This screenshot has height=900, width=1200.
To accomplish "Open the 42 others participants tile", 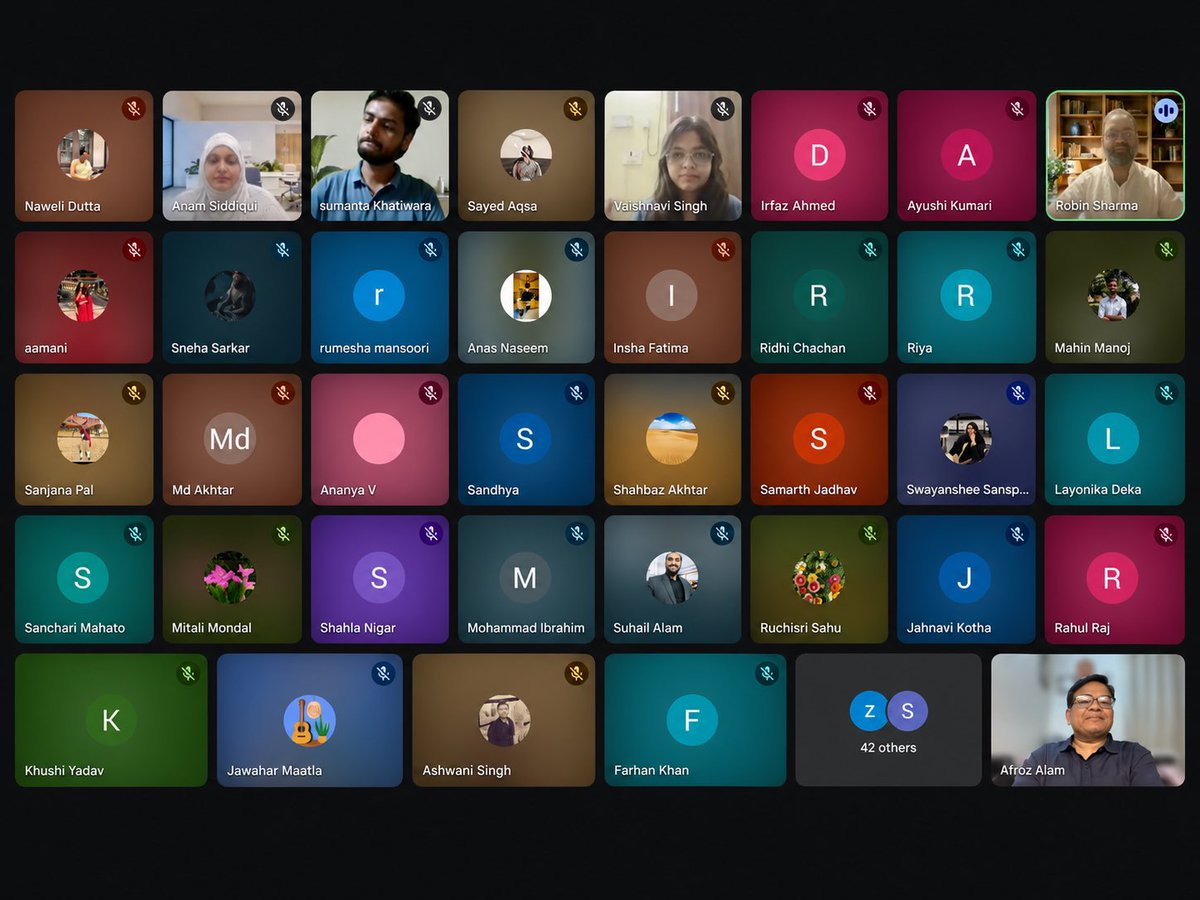I will tap(889, 720).
